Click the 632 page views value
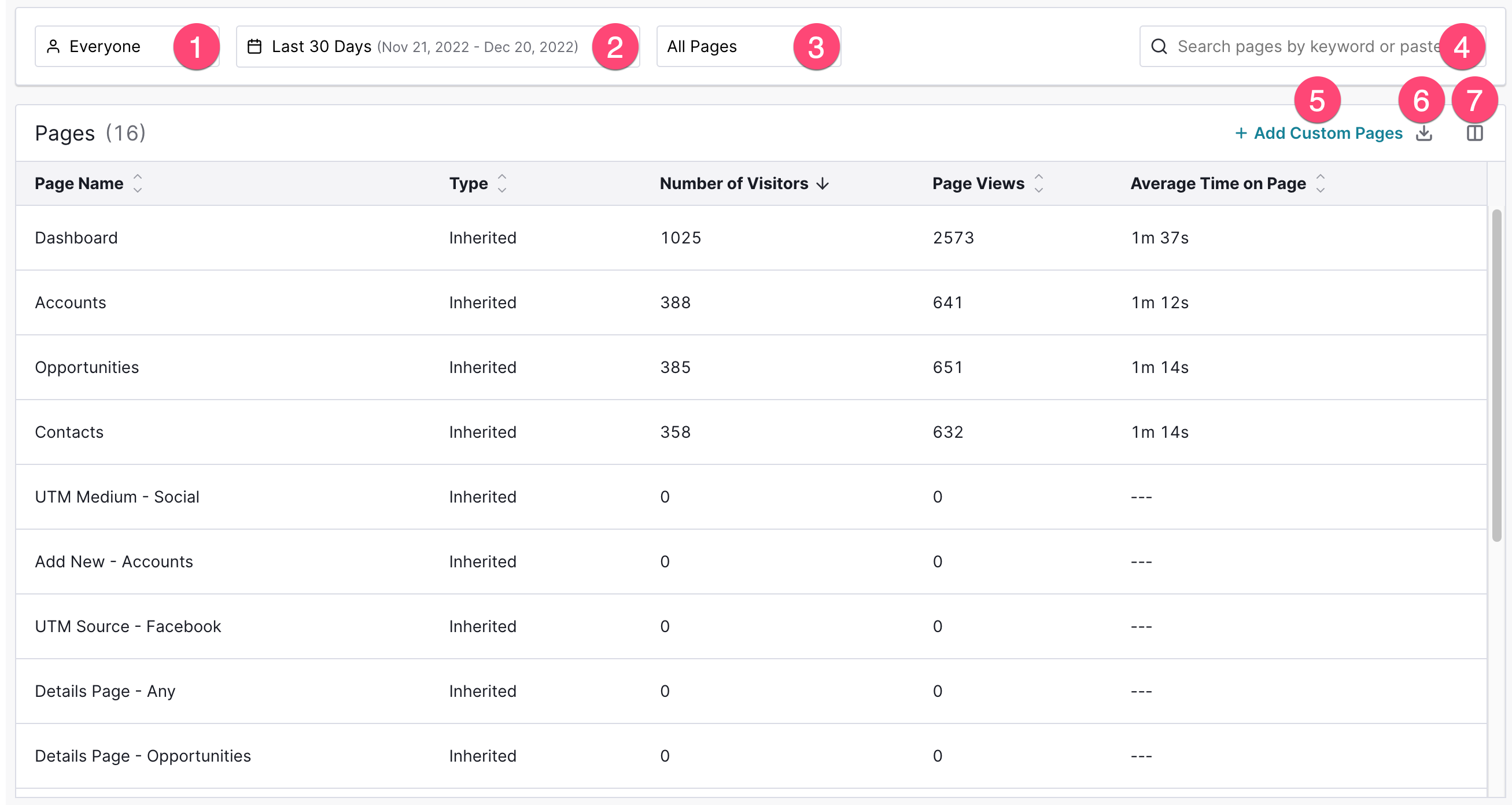This screenshot has height=805, width=1512. [947, 433]
